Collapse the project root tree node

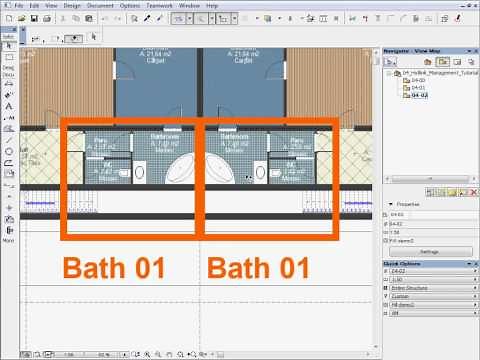point(389,73)
